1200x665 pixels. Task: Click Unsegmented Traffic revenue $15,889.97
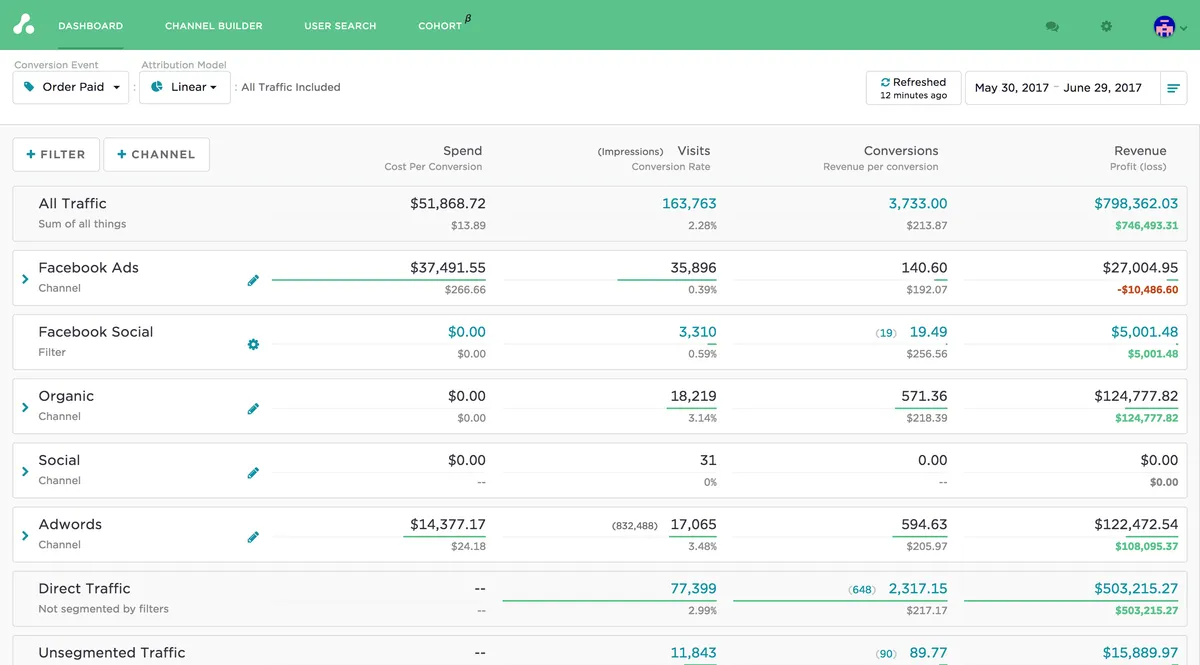pyautogui.click(x=1141, y=653)
